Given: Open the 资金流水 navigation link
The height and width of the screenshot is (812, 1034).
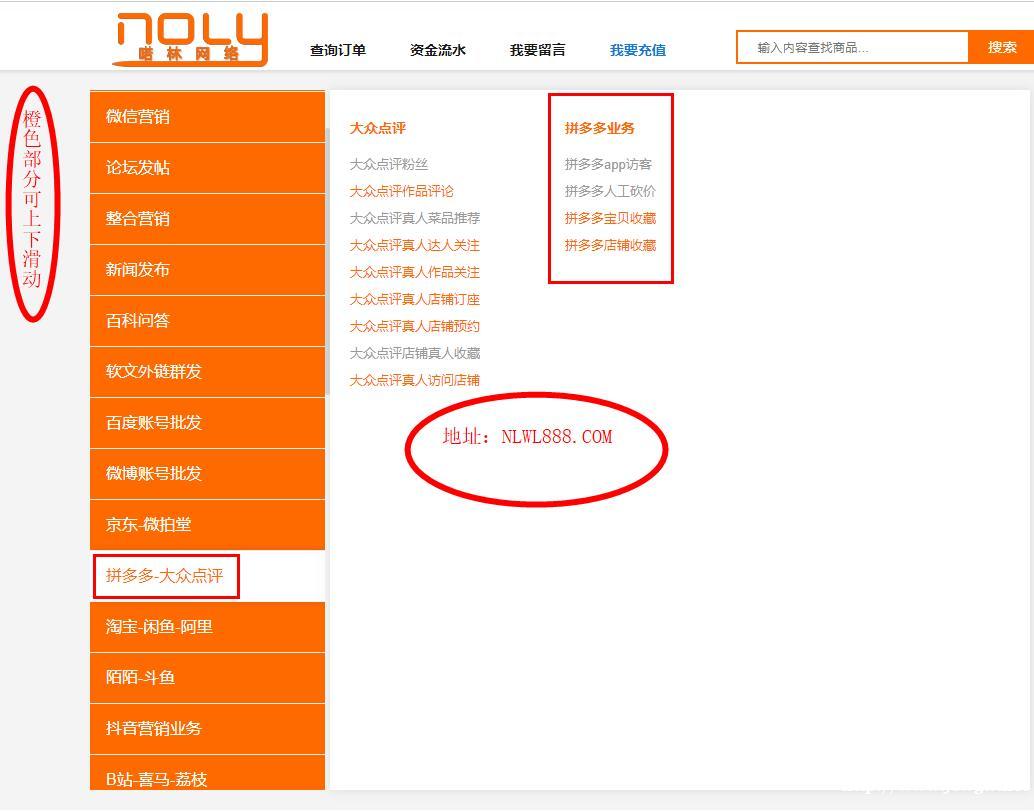Looking at the screenshot, I should (438, 50).
